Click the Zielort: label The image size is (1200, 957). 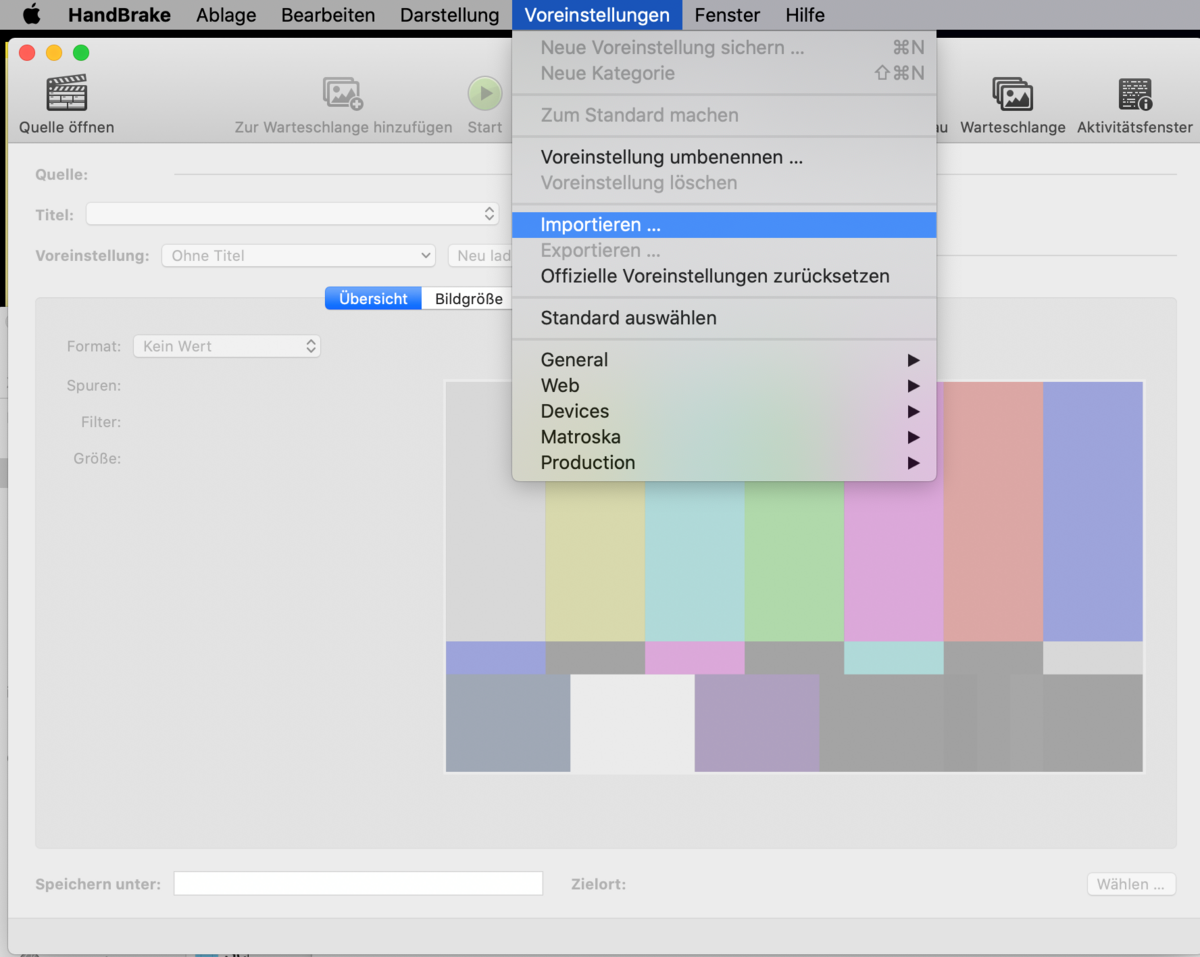599,884
